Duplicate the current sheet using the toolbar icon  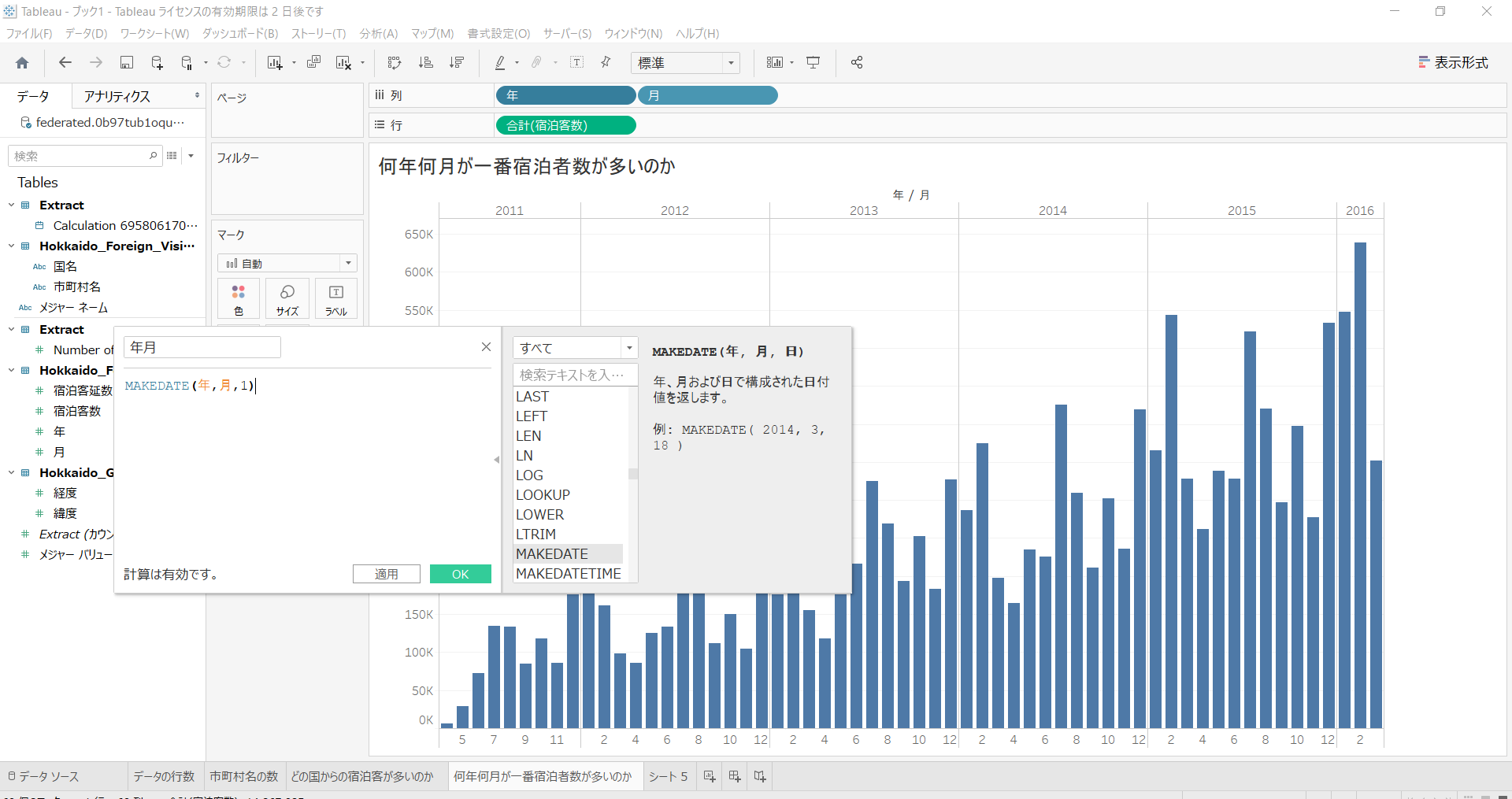point(313,63)
